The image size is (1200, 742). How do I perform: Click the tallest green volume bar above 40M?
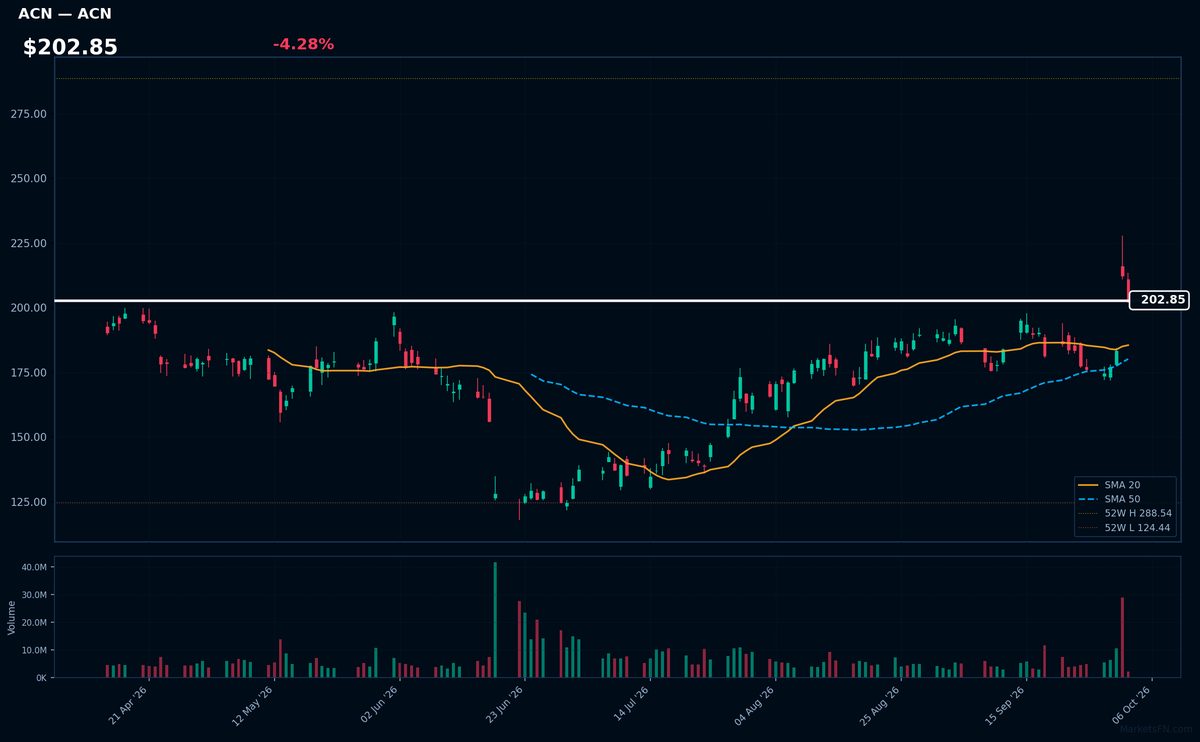click(x=495, y=620)
